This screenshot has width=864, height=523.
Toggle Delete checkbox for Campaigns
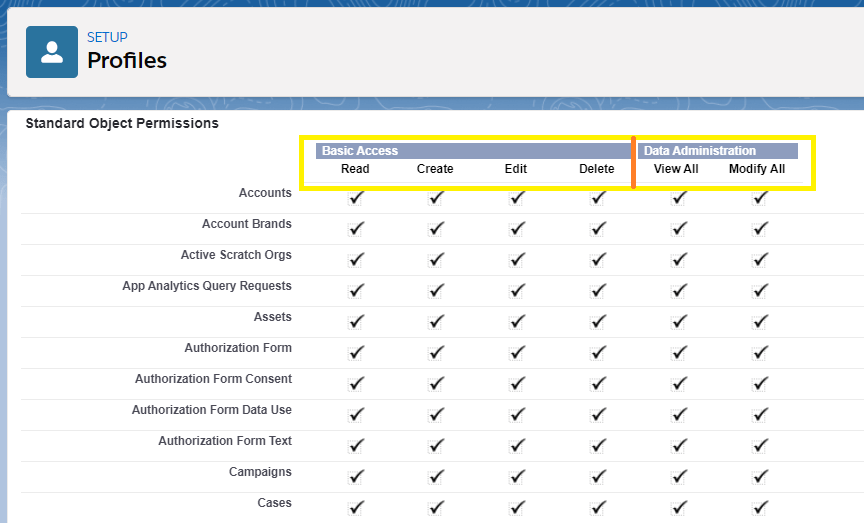(x=598, y=477)
